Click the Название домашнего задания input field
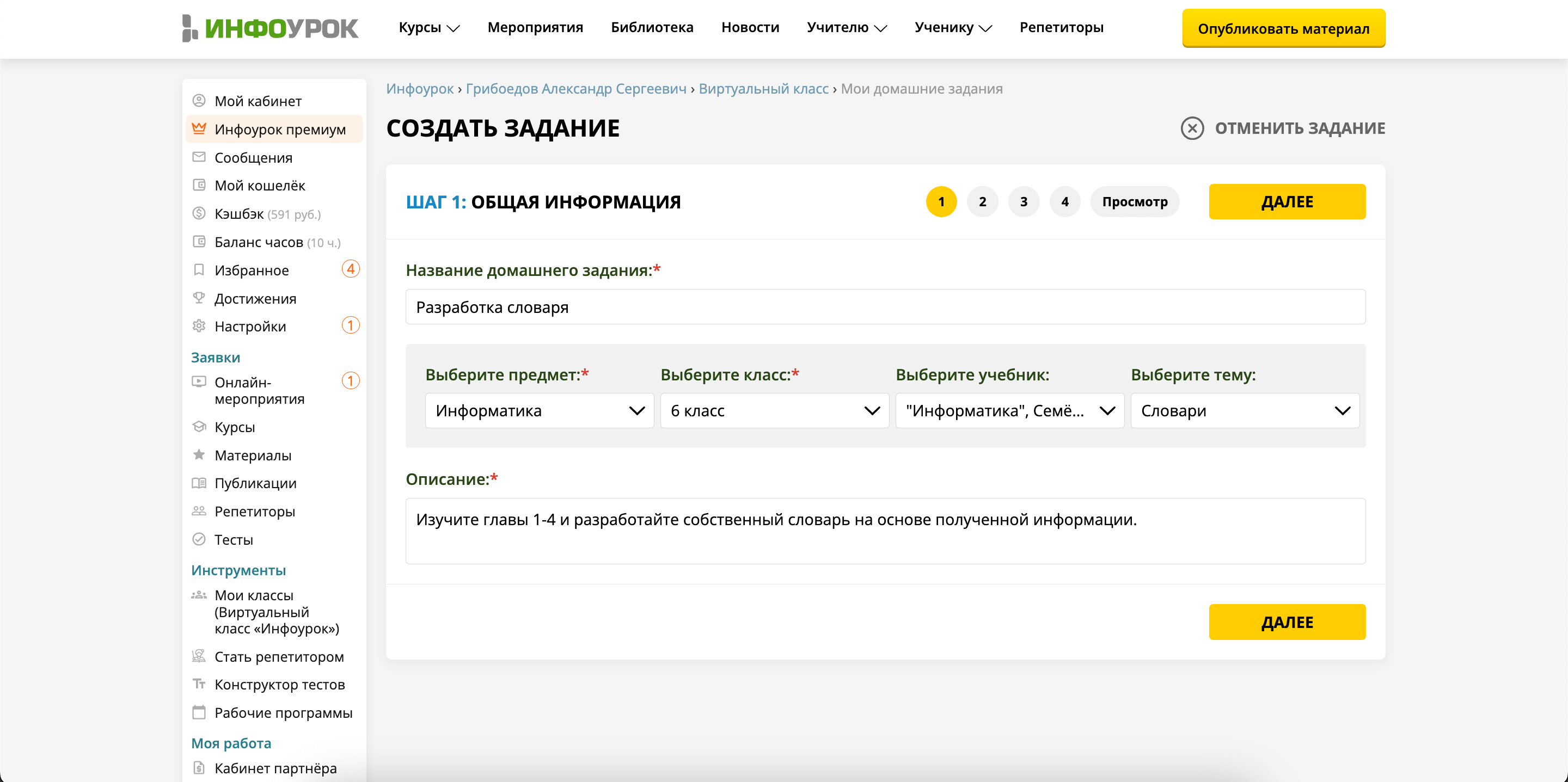1568x782 pixels. coord(885,307)
